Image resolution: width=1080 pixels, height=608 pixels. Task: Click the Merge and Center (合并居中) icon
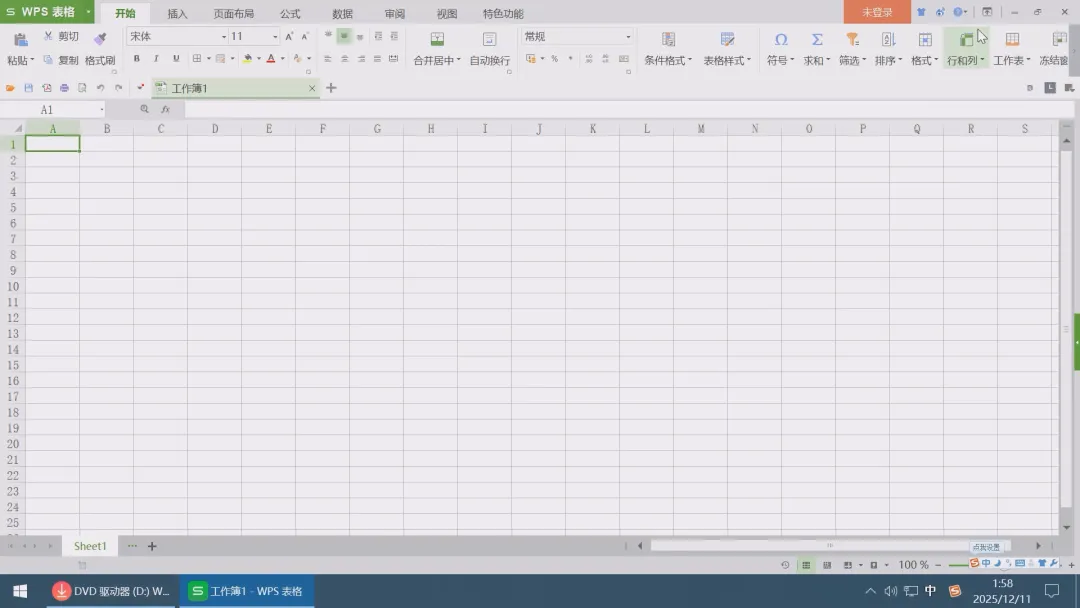coord(437,39)
